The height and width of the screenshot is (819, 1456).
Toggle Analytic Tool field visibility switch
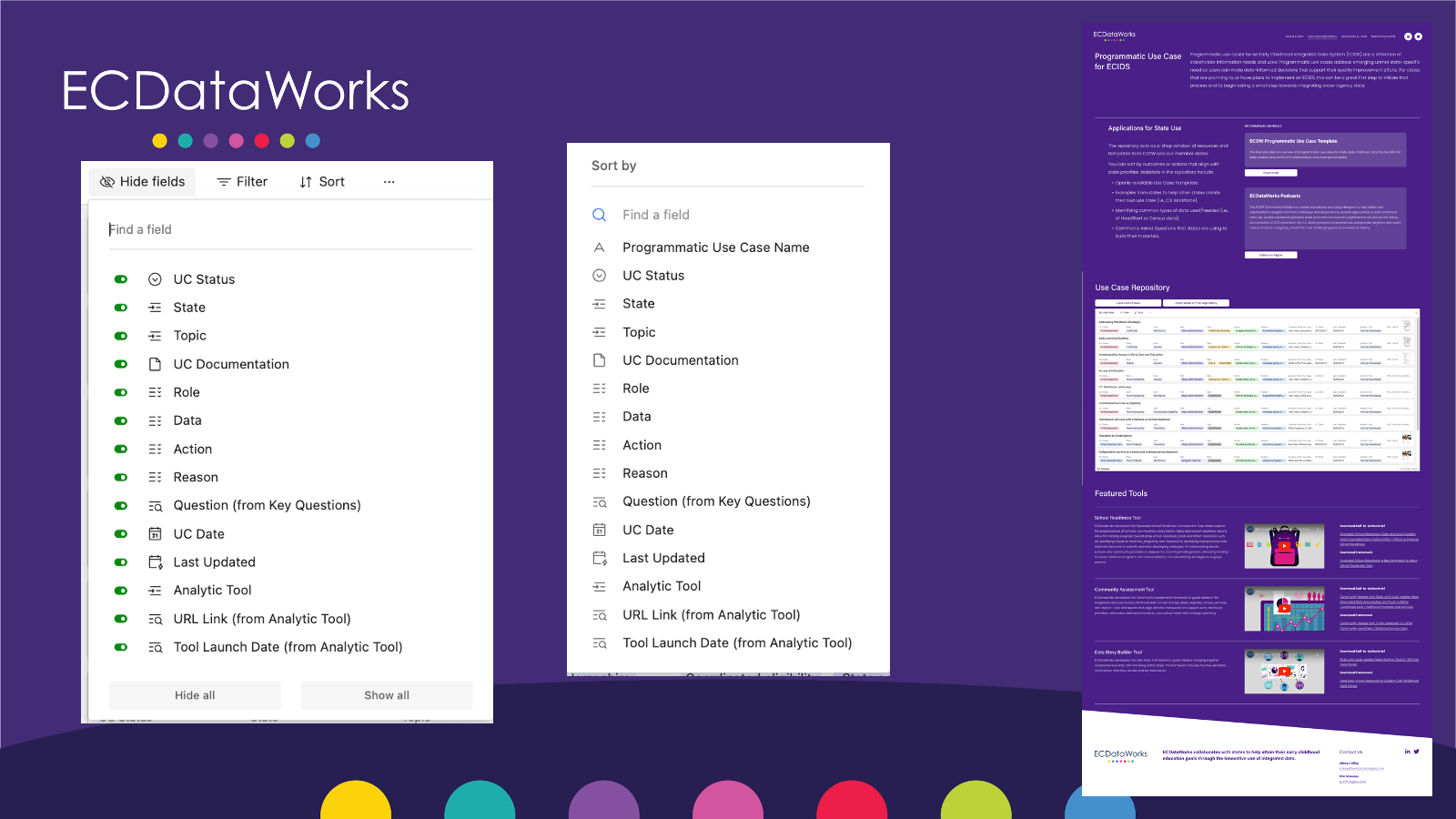(121, 591)
